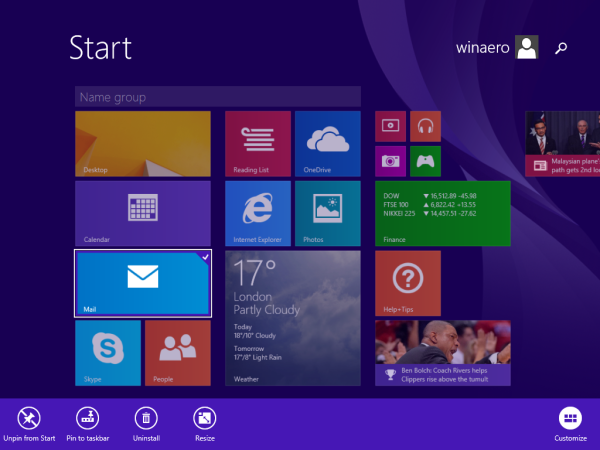This screenshot has width=600, height=450.
Task: Open the OneDrive tile
Action: pyautogui.click(x=328, y=144)
